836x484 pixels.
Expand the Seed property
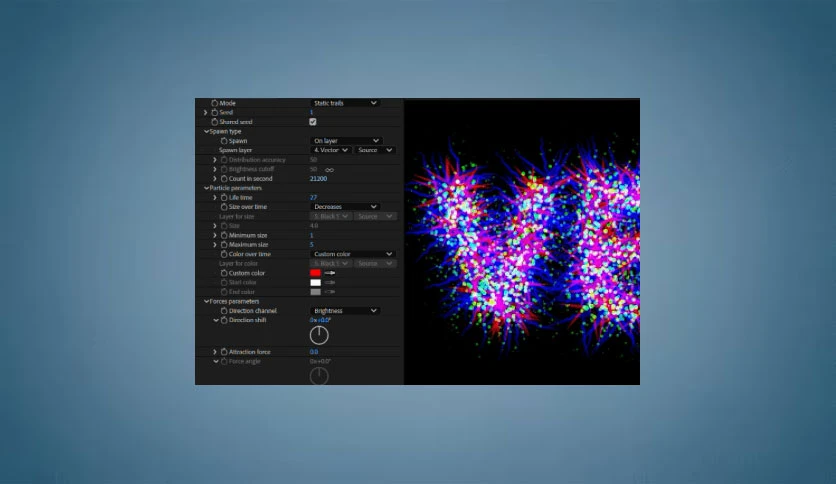(206, 112)
